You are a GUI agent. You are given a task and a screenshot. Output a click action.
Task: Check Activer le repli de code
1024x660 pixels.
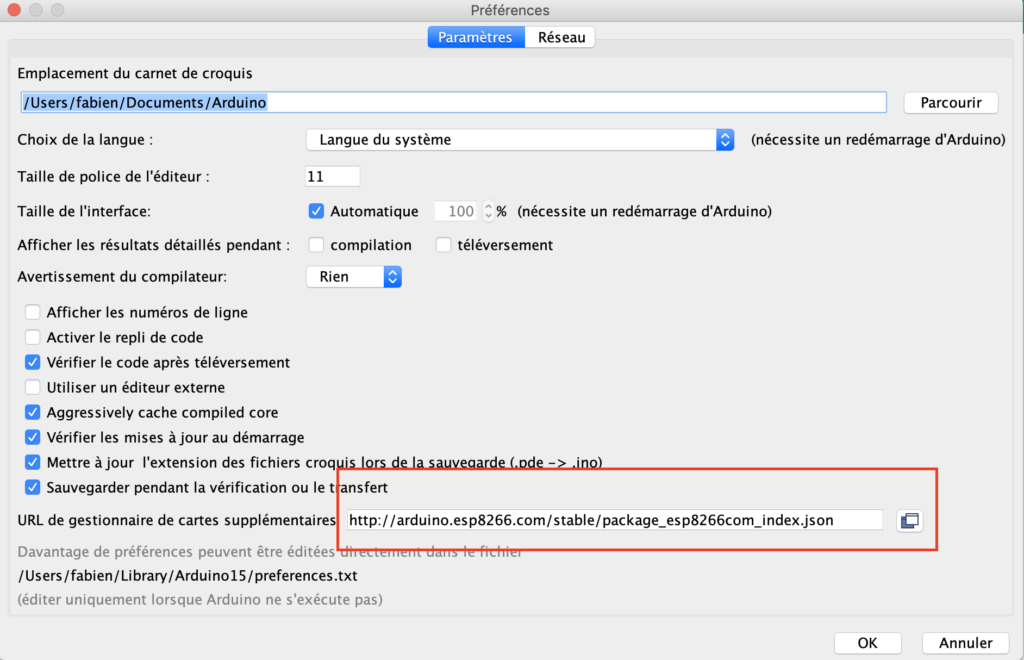[33, 337]
